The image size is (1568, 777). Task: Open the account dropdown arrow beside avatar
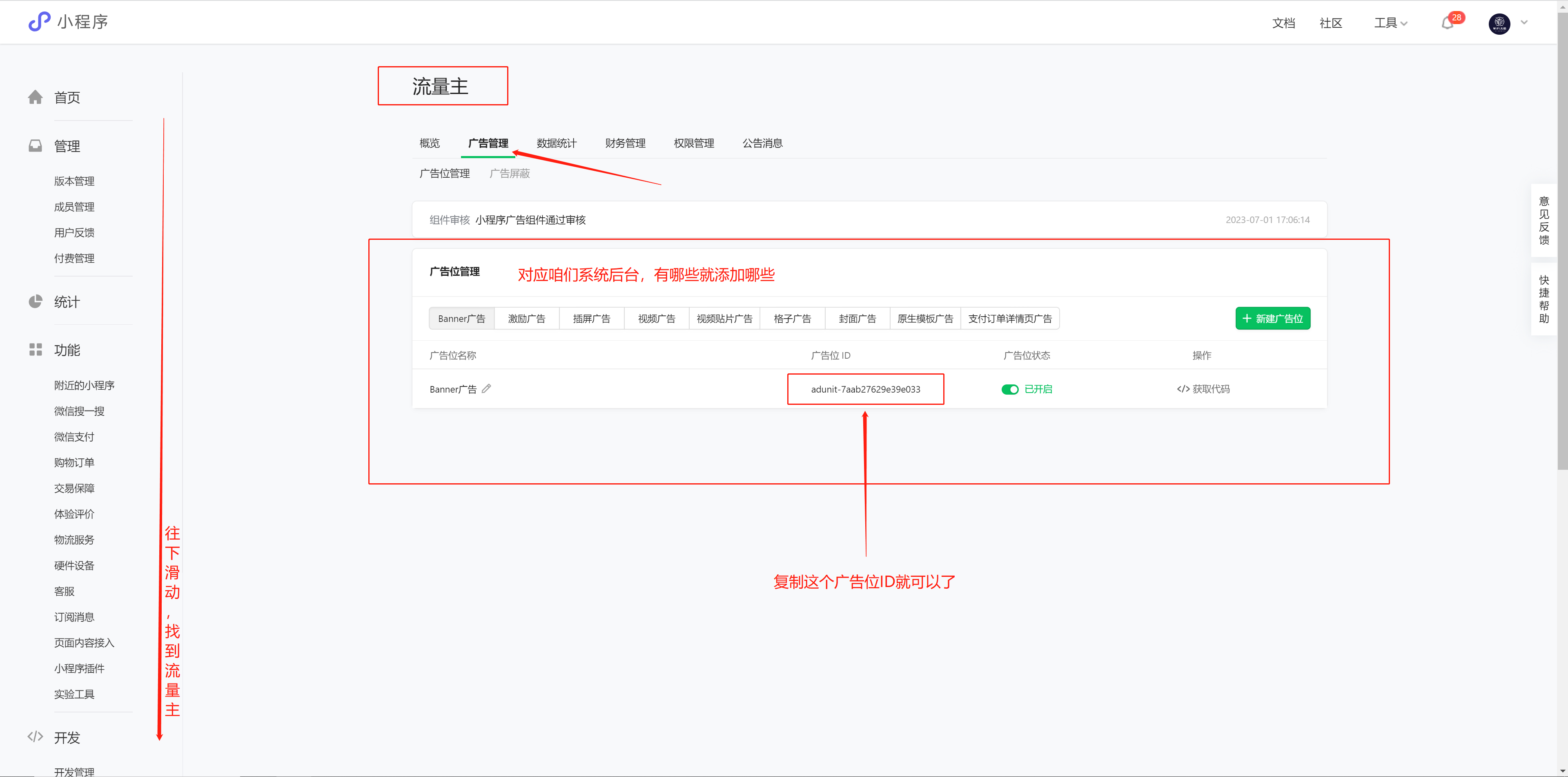(x=1524, y=22)
